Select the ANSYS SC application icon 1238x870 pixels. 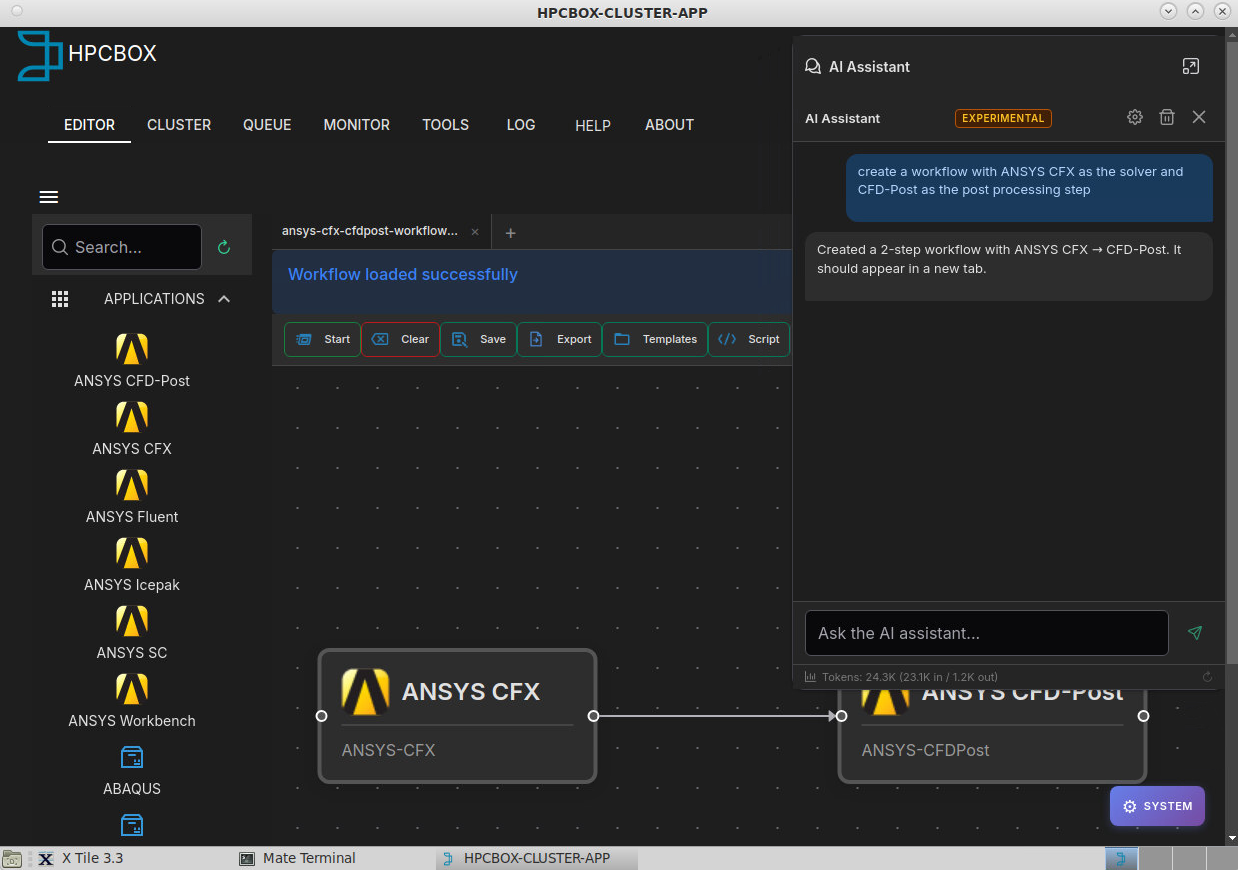click(x=132, y=620)
